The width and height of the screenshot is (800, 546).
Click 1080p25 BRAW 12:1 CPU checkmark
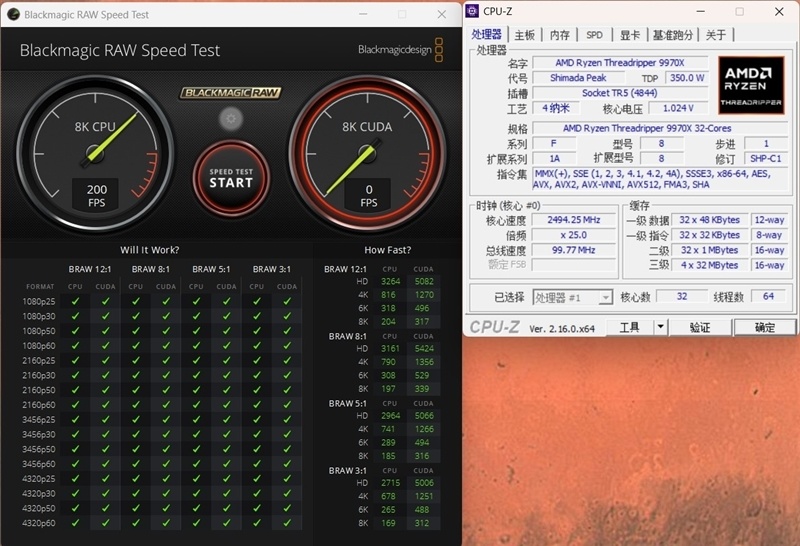[x=77, y=301]
